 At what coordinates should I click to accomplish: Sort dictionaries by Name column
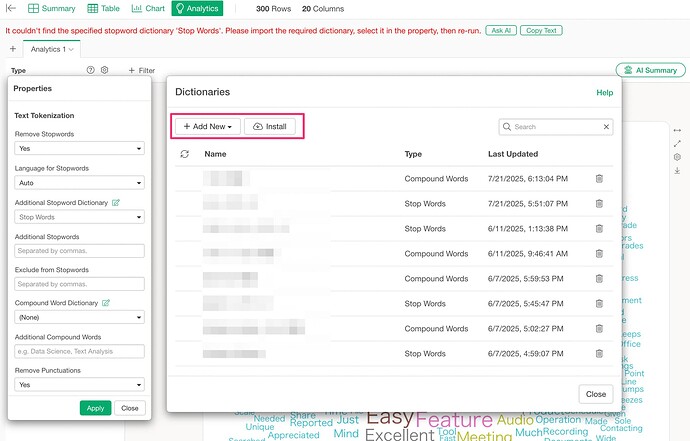(x=215, y=154)
